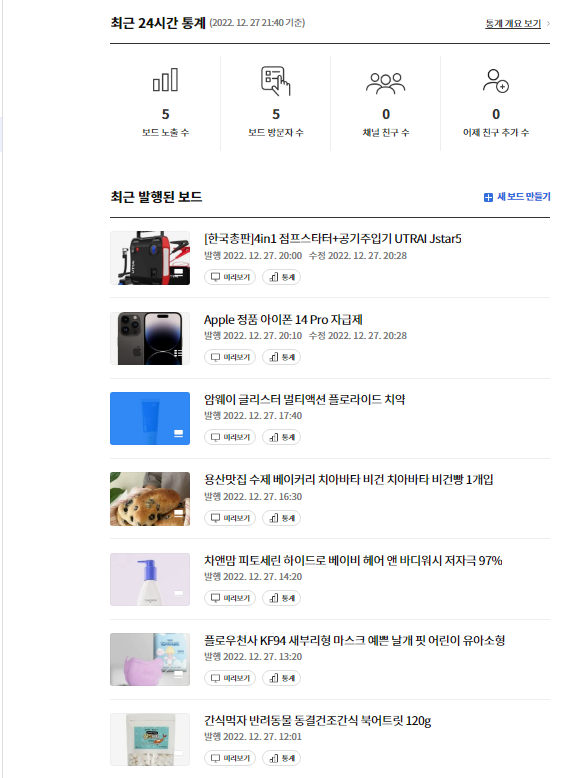Open the iPhone 14 Pro thumbnail

pyautogui.click(x=150, y=338)
